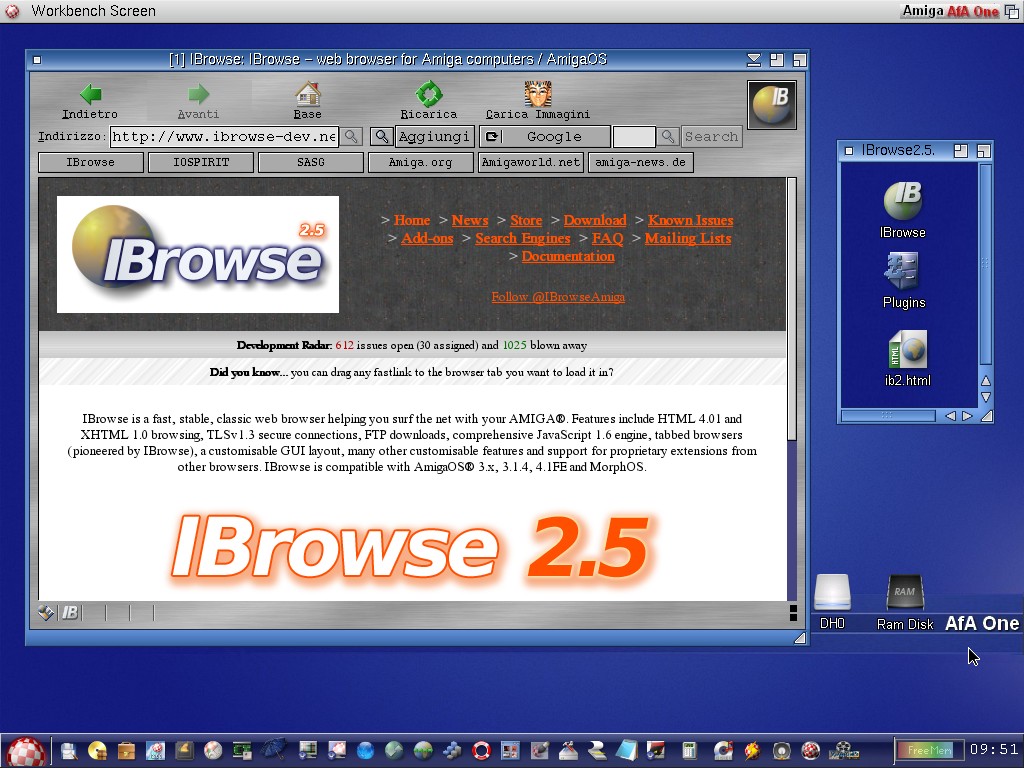1024x768 pixels.
Task: Click the Aggiungi button
Action: (434, 137)
